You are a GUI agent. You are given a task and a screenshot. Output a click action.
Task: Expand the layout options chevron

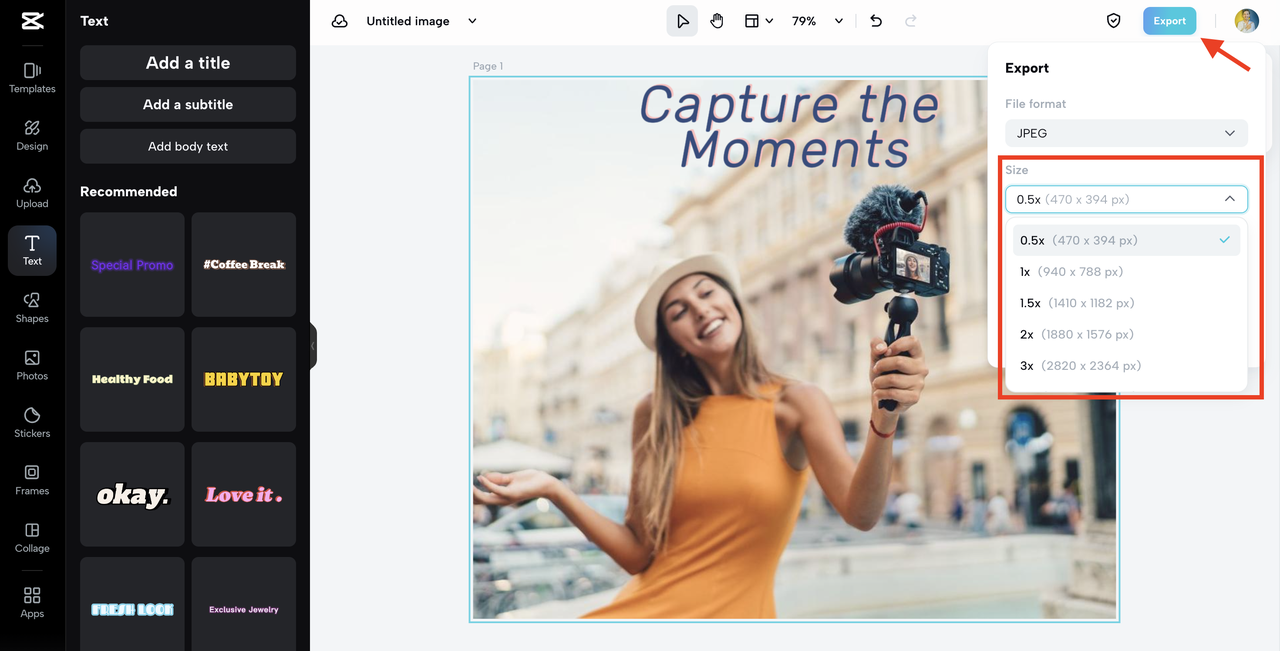coord(769,21)
